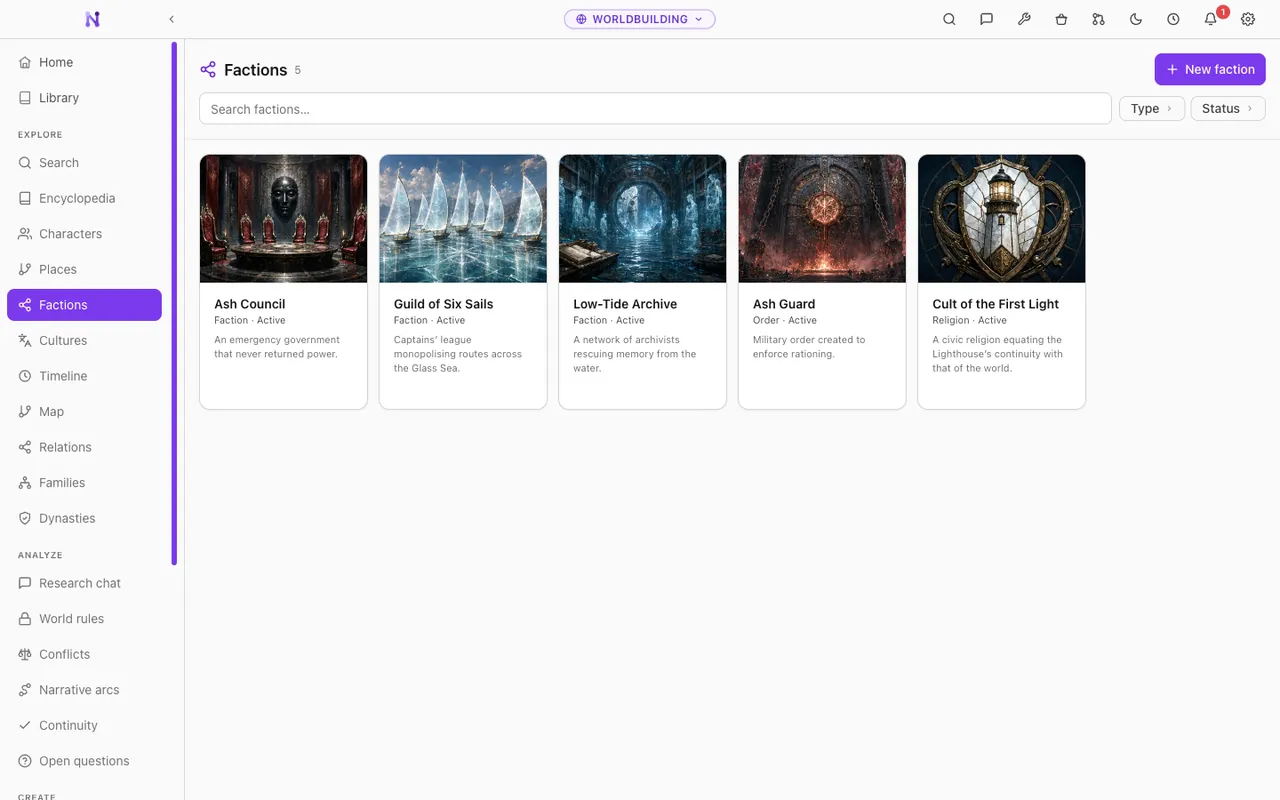Open Library in sidebar
The image size is (1280, 800).
click(84, 98)
